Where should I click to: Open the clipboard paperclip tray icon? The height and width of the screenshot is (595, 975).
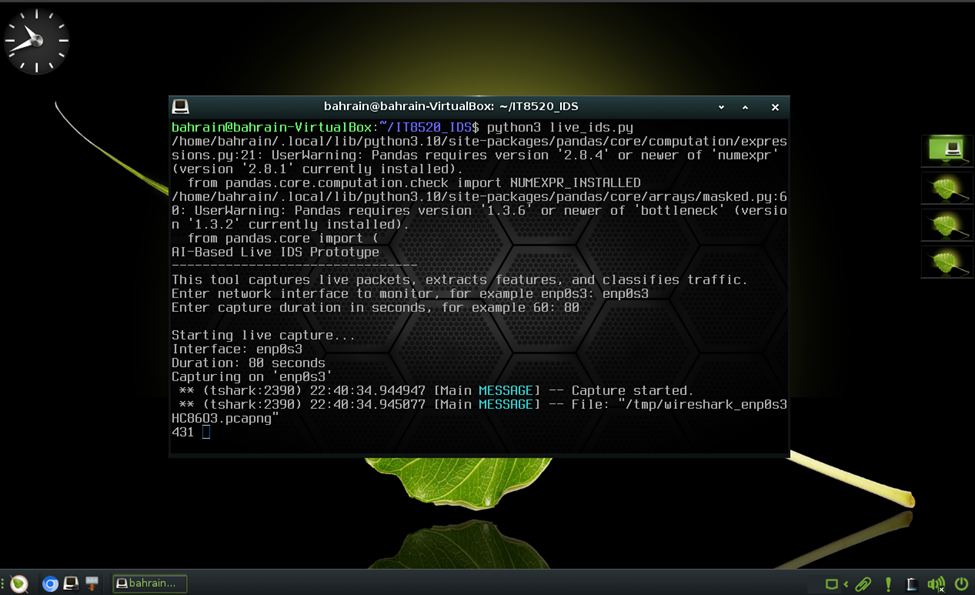pos(863,584)
